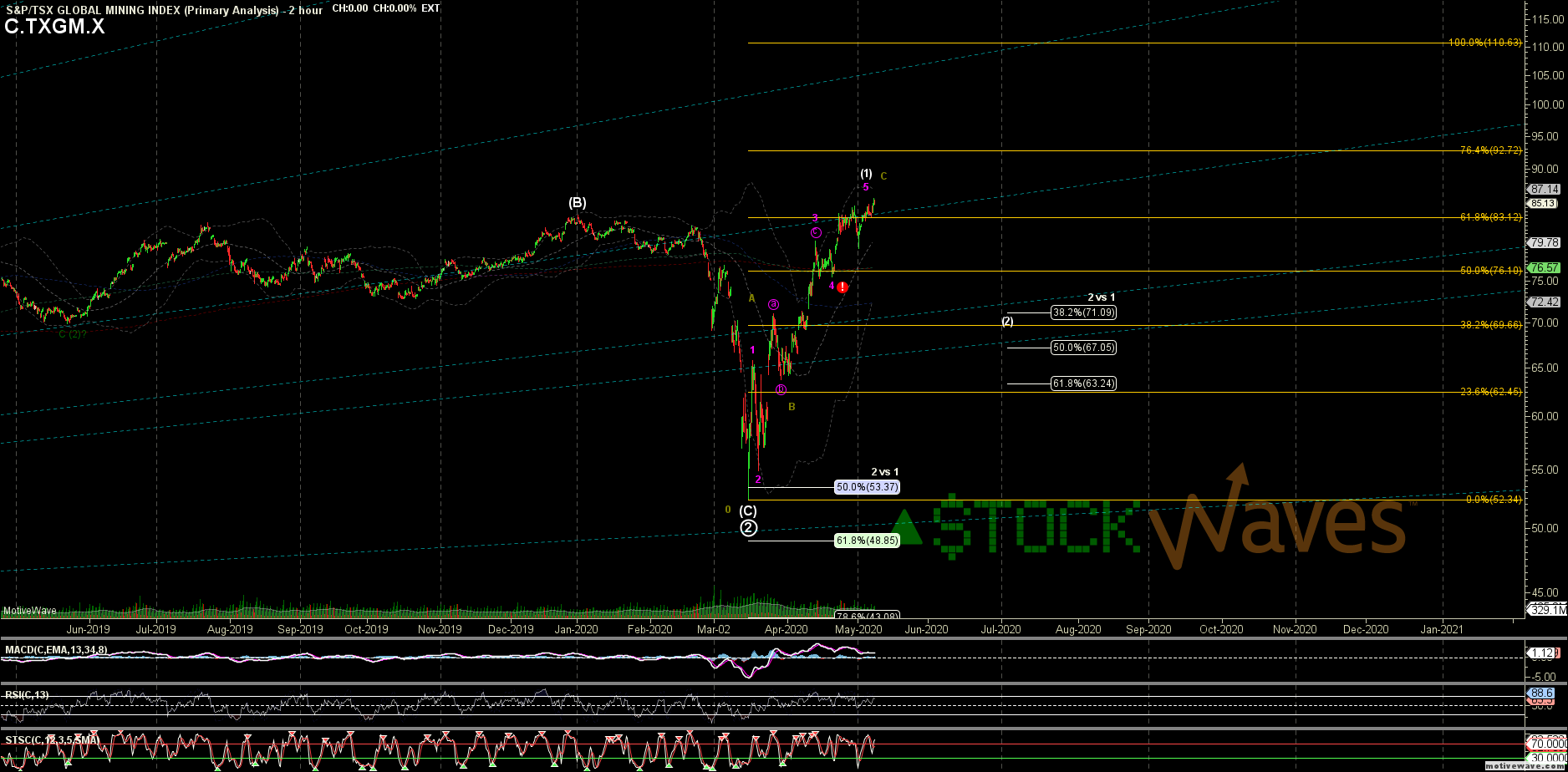The height and width of the screenshot is (772, 1568).
Task: Click the red exclamation alert marker
Action: (x=843, y=287)
